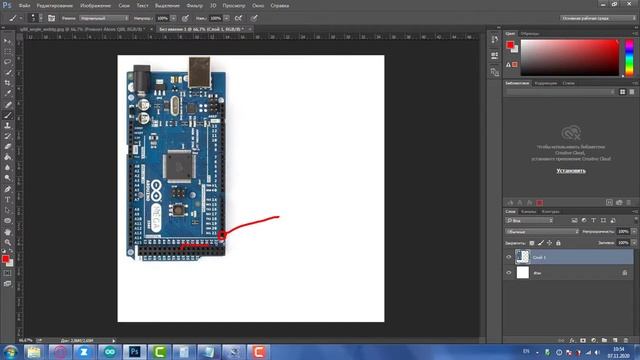Select the Pen tool

(7, 189)
